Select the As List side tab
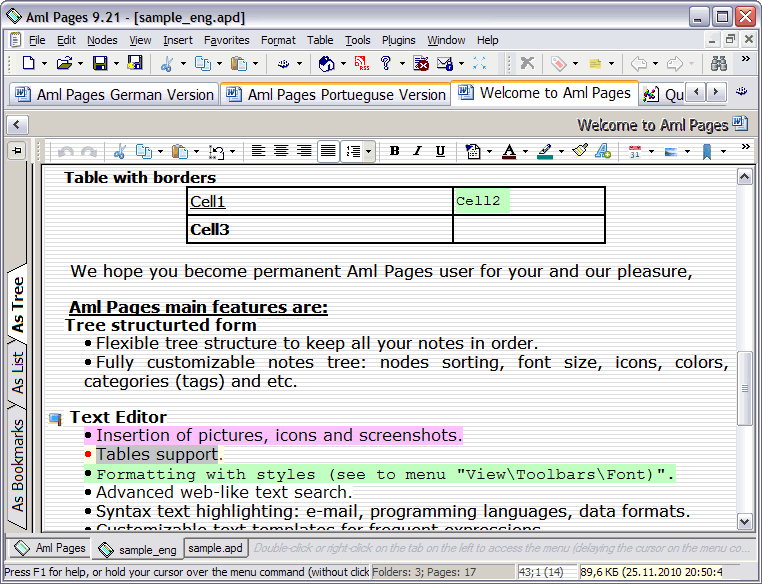The width and height of the screenshot is (762, 584). (17, 373)
